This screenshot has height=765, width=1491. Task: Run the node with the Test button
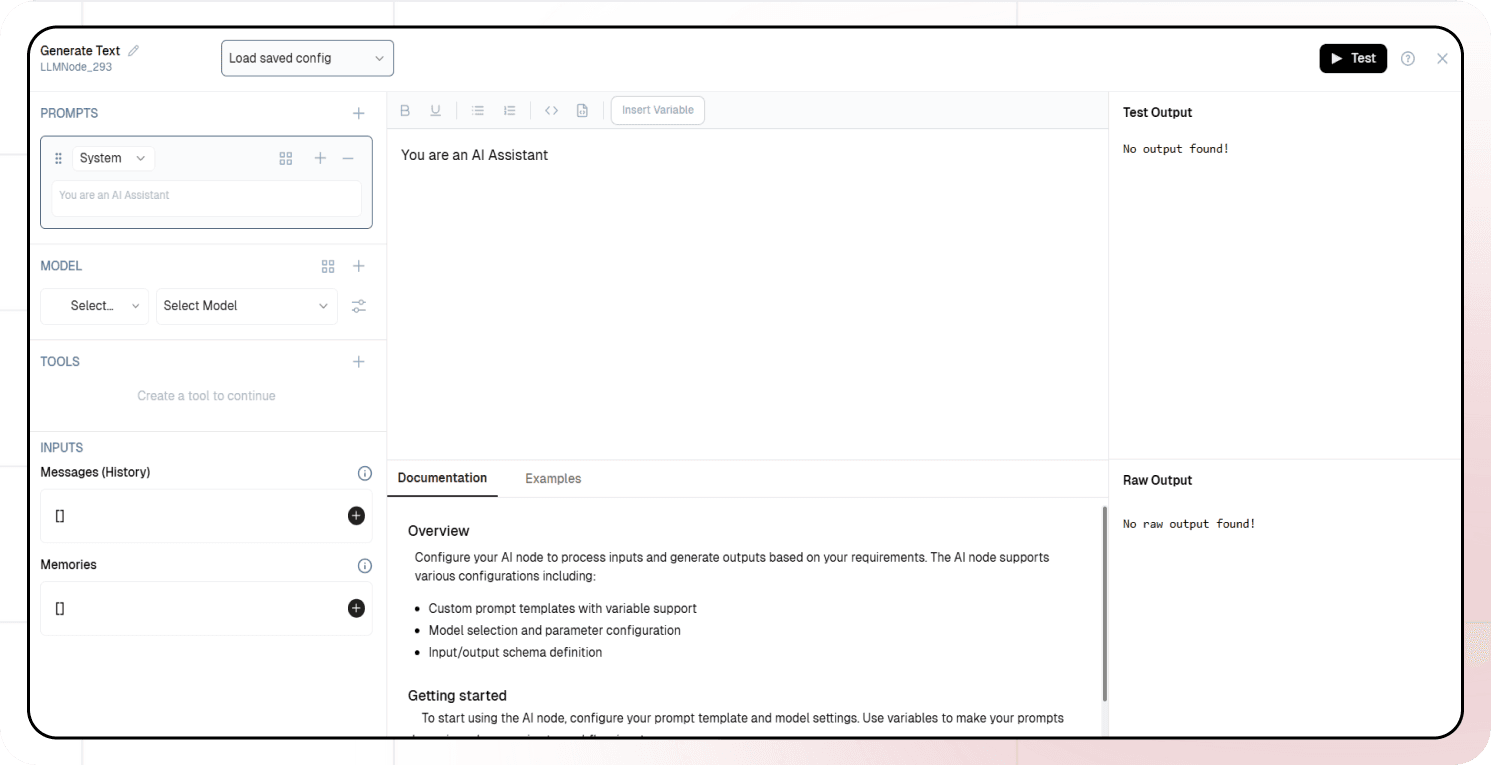point(1353,58)
